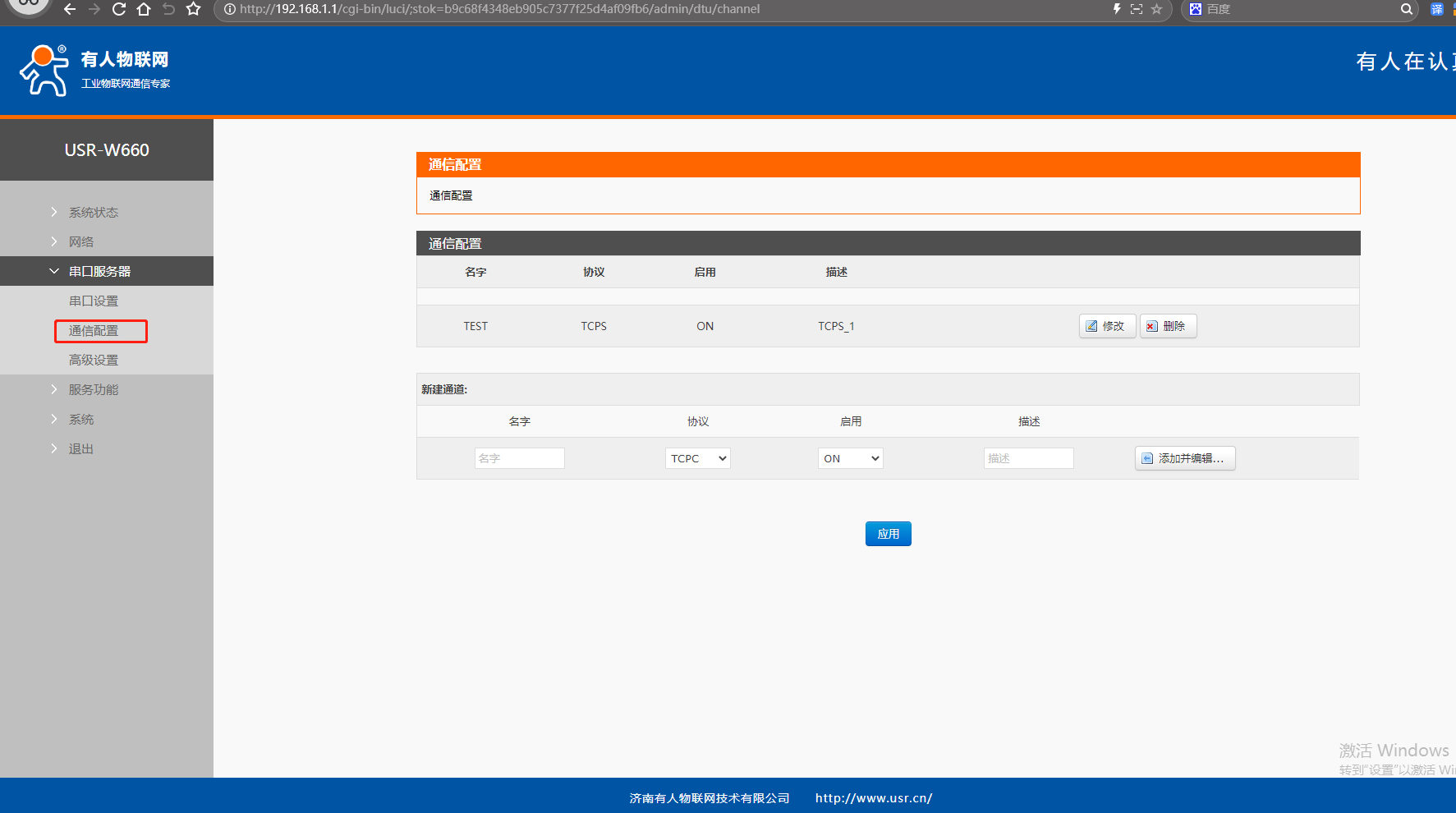Click the lightning bolt icon in address bar

click(x=1117, y=9)
